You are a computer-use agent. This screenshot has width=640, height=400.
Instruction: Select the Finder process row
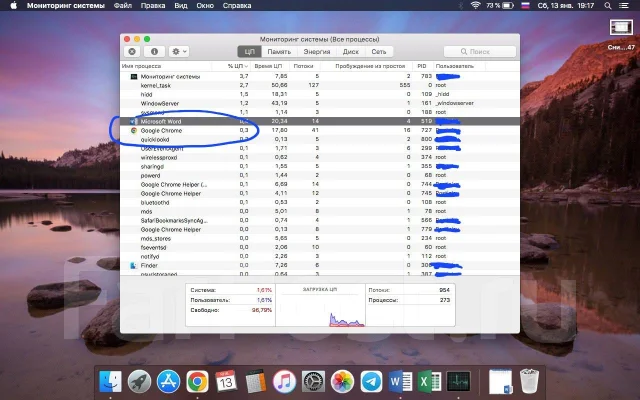[320, 265]
